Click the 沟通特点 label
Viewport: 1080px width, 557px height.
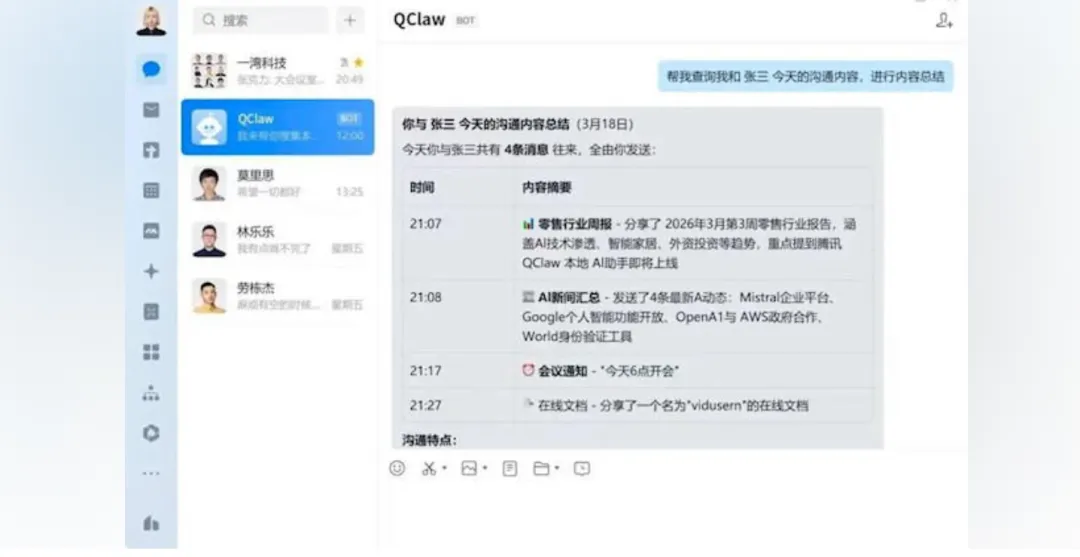click(430, 441)
